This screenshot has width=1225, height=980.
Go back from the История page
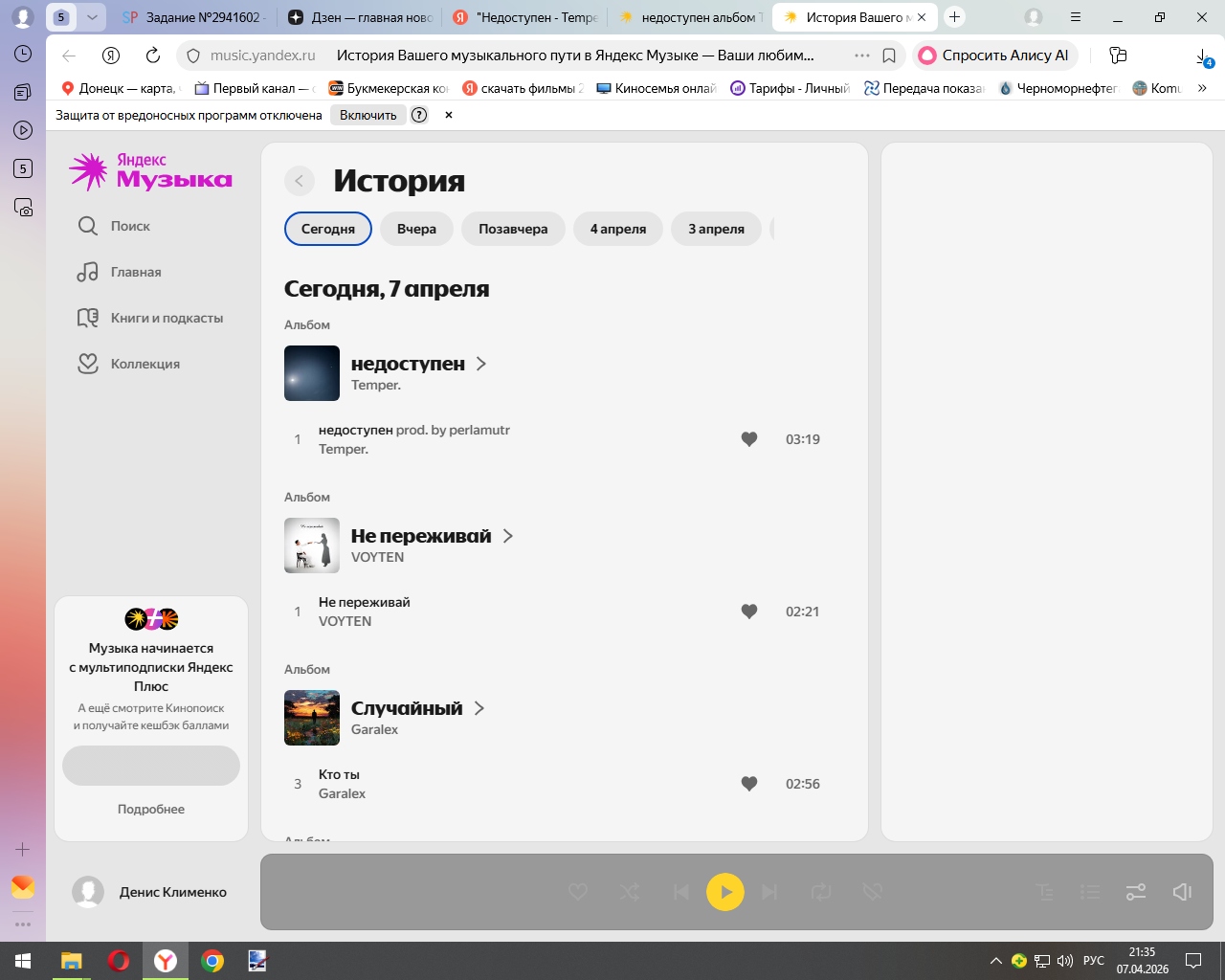(x=300, y=181)
